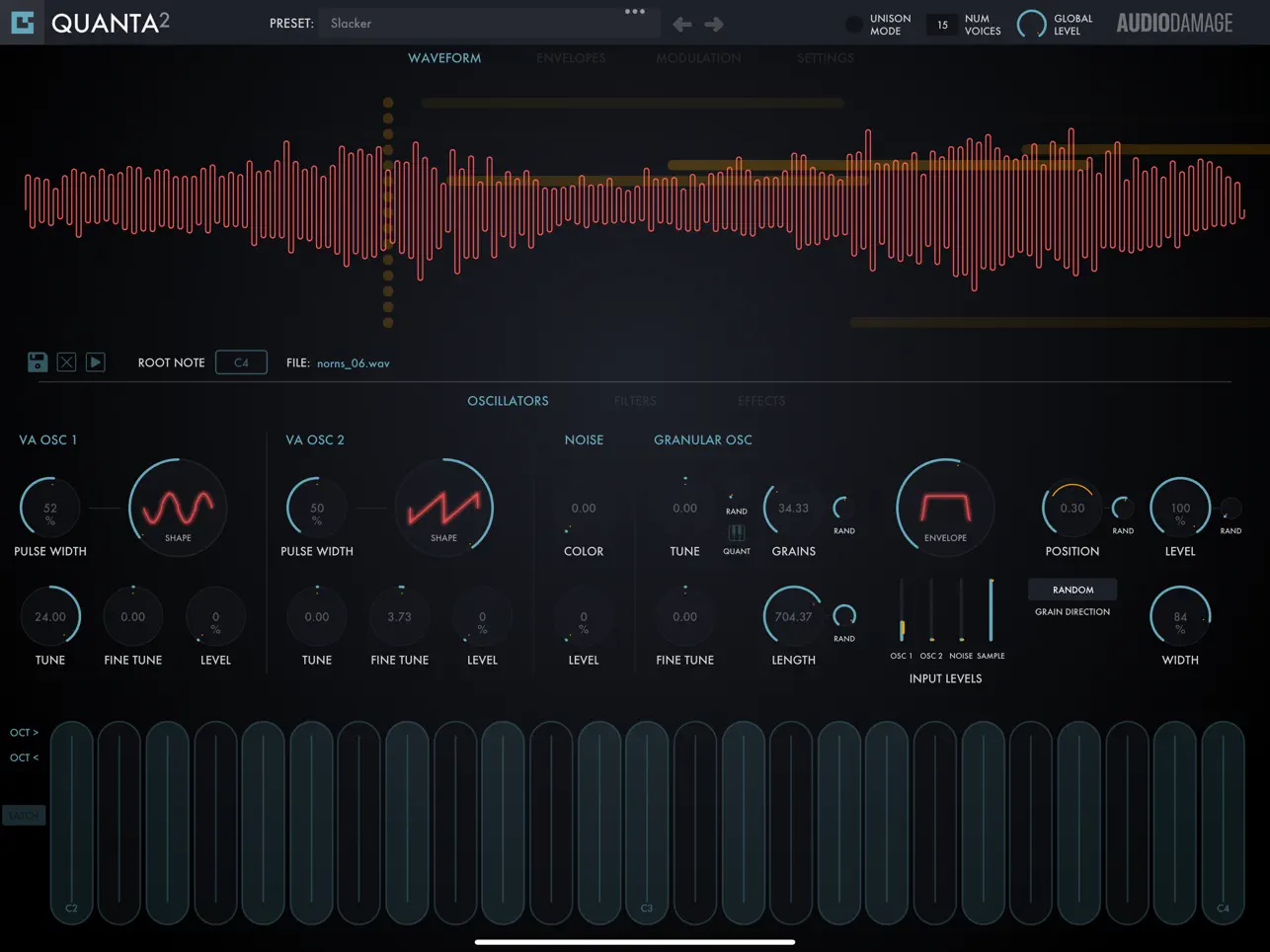
Task: Shift keyboard up with OCT > button
Action: pos(24,732)
